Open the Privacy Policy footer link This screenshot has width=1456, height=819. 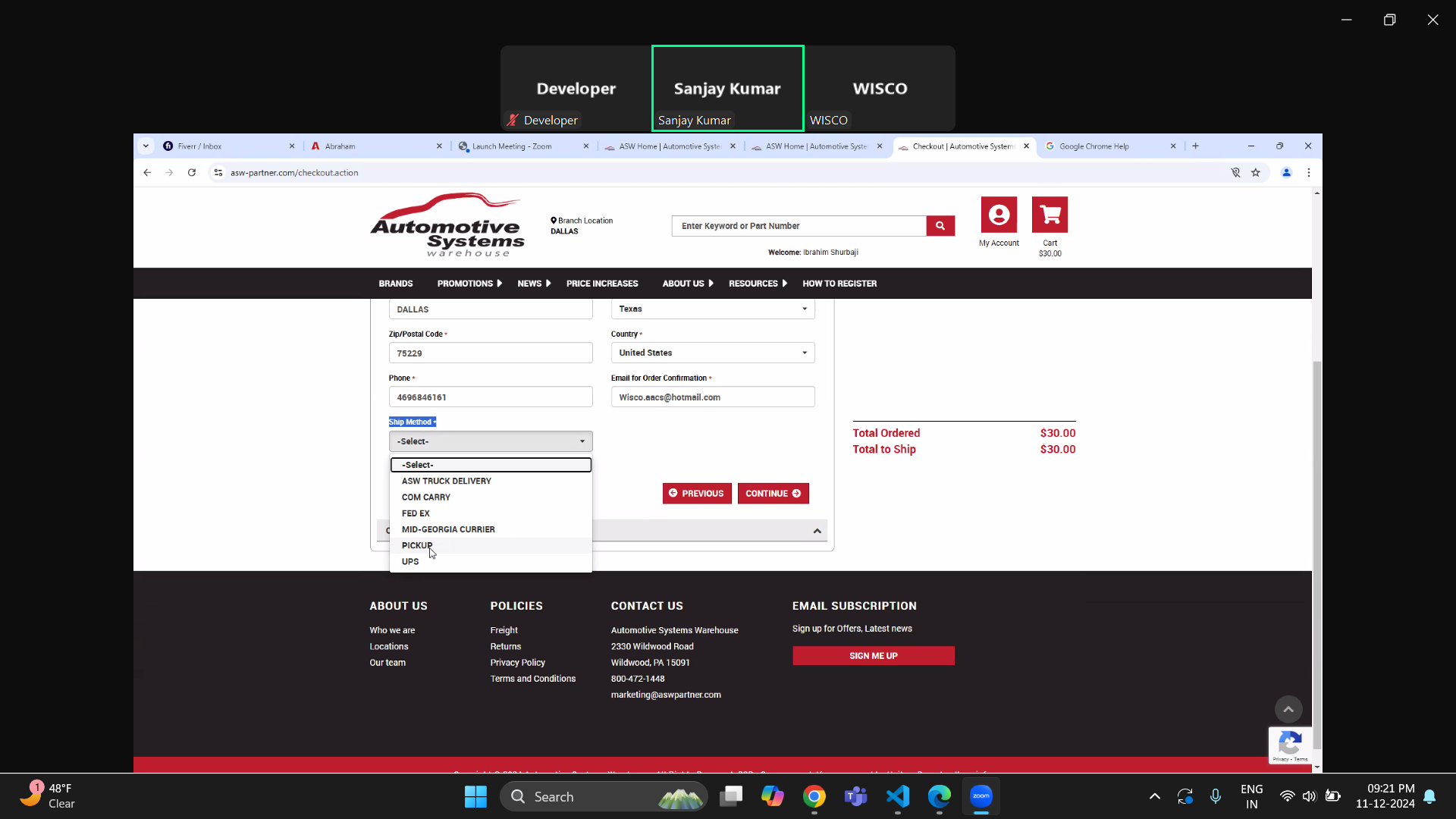pyautogui.click(x=517, y=663)
